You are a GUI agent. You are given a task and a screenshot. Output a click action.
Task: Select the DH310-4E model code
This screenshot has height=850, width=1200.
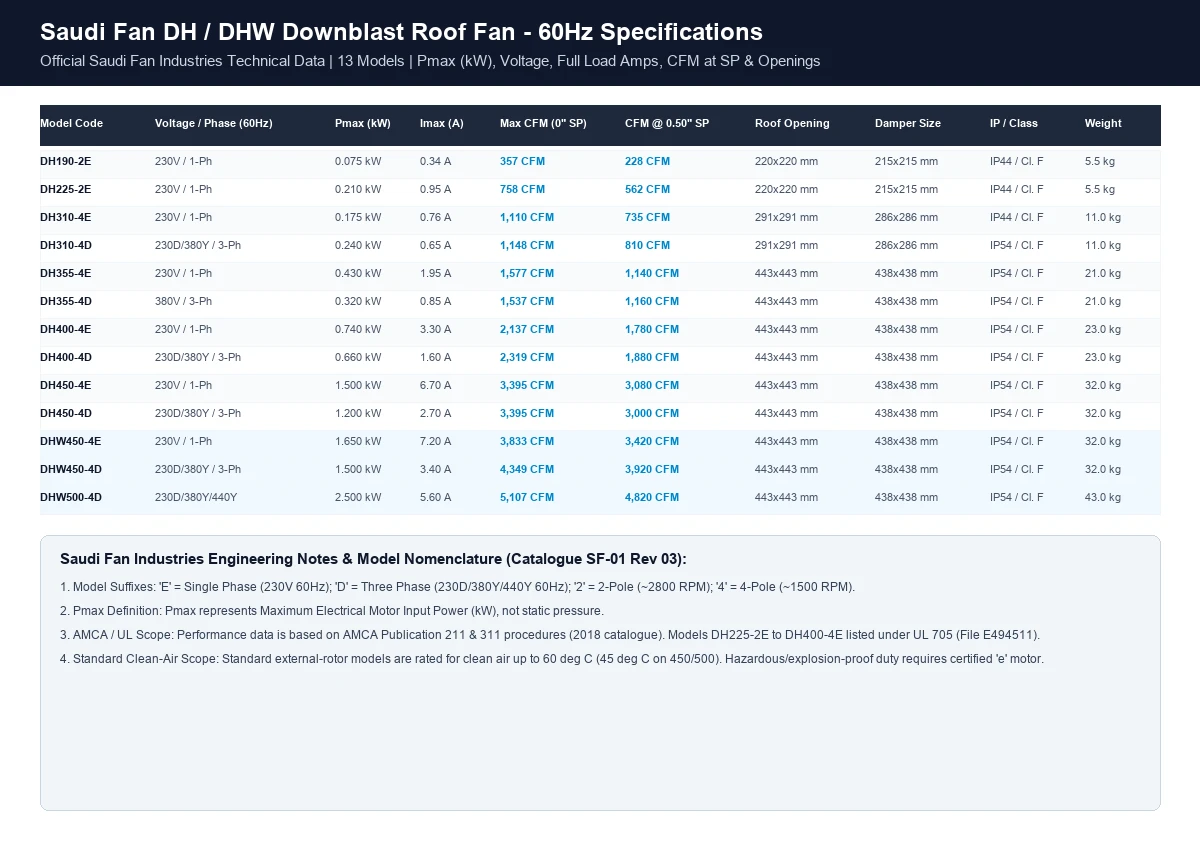pyautogui.click(x=66, y=217)
